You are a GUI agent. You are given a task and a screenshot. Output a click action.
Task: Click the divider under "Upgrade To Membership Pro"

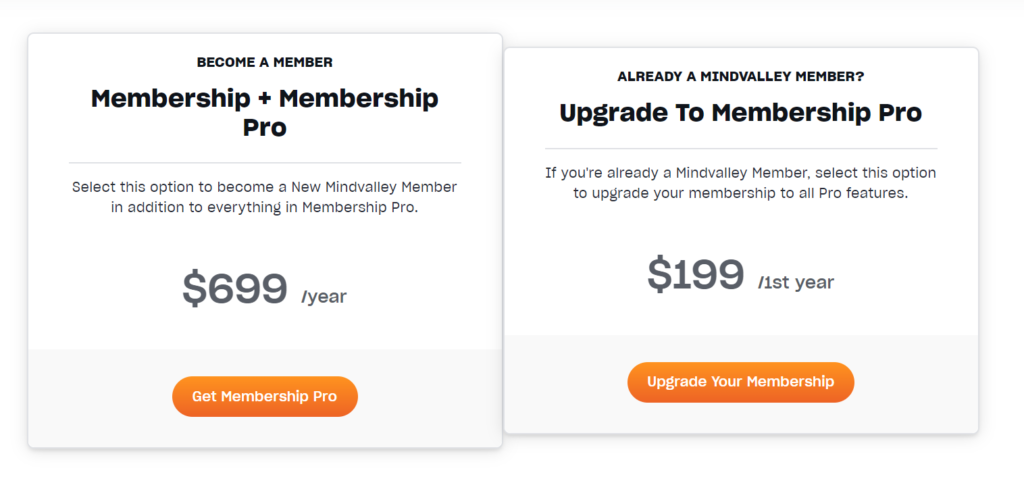(740, 148)
